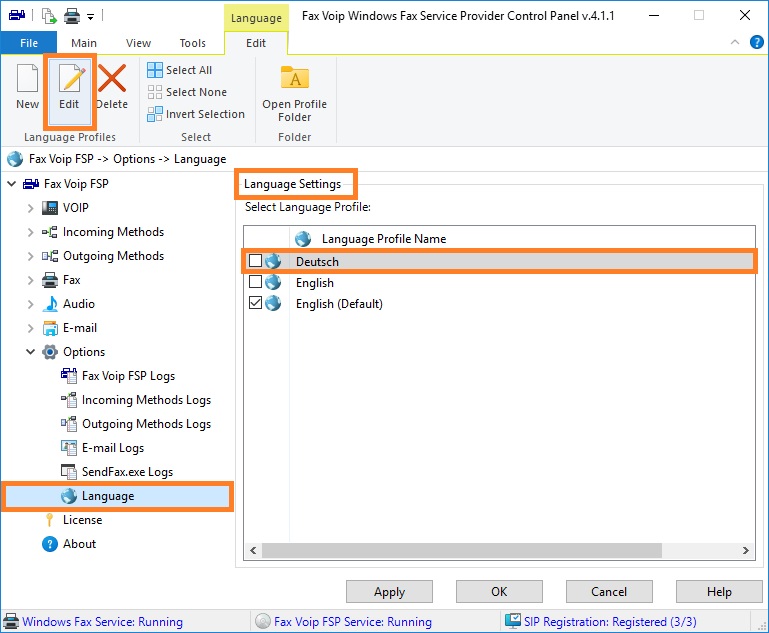This screenshot has width=769, height=633.
Task: Click Select None in the ribbon
Action: click(x=187, y=92)
